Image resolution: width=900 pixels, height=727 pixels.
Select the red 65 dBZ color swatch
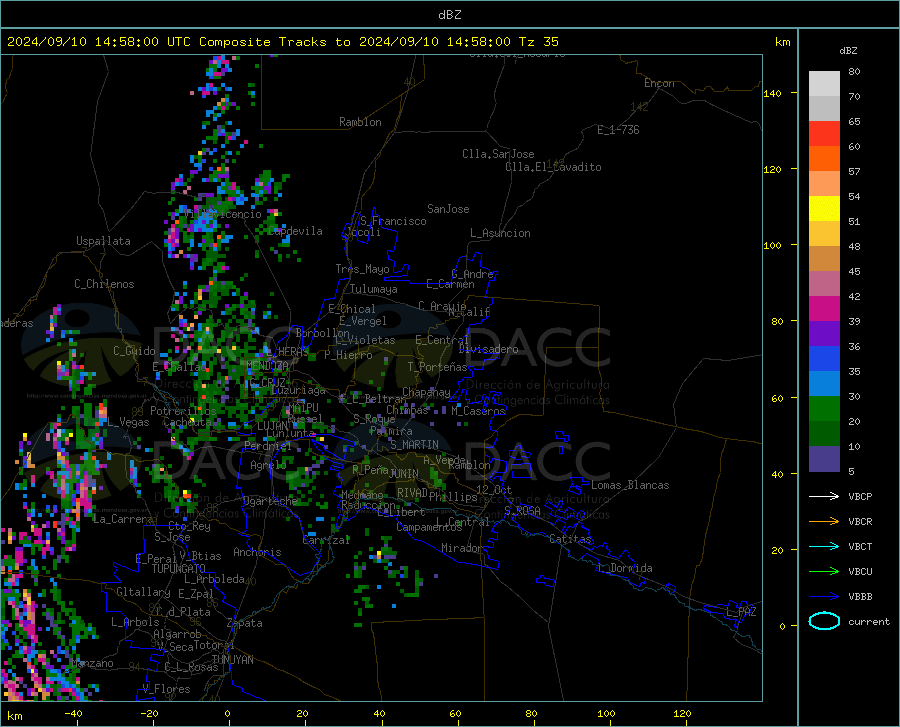[824, 133]
